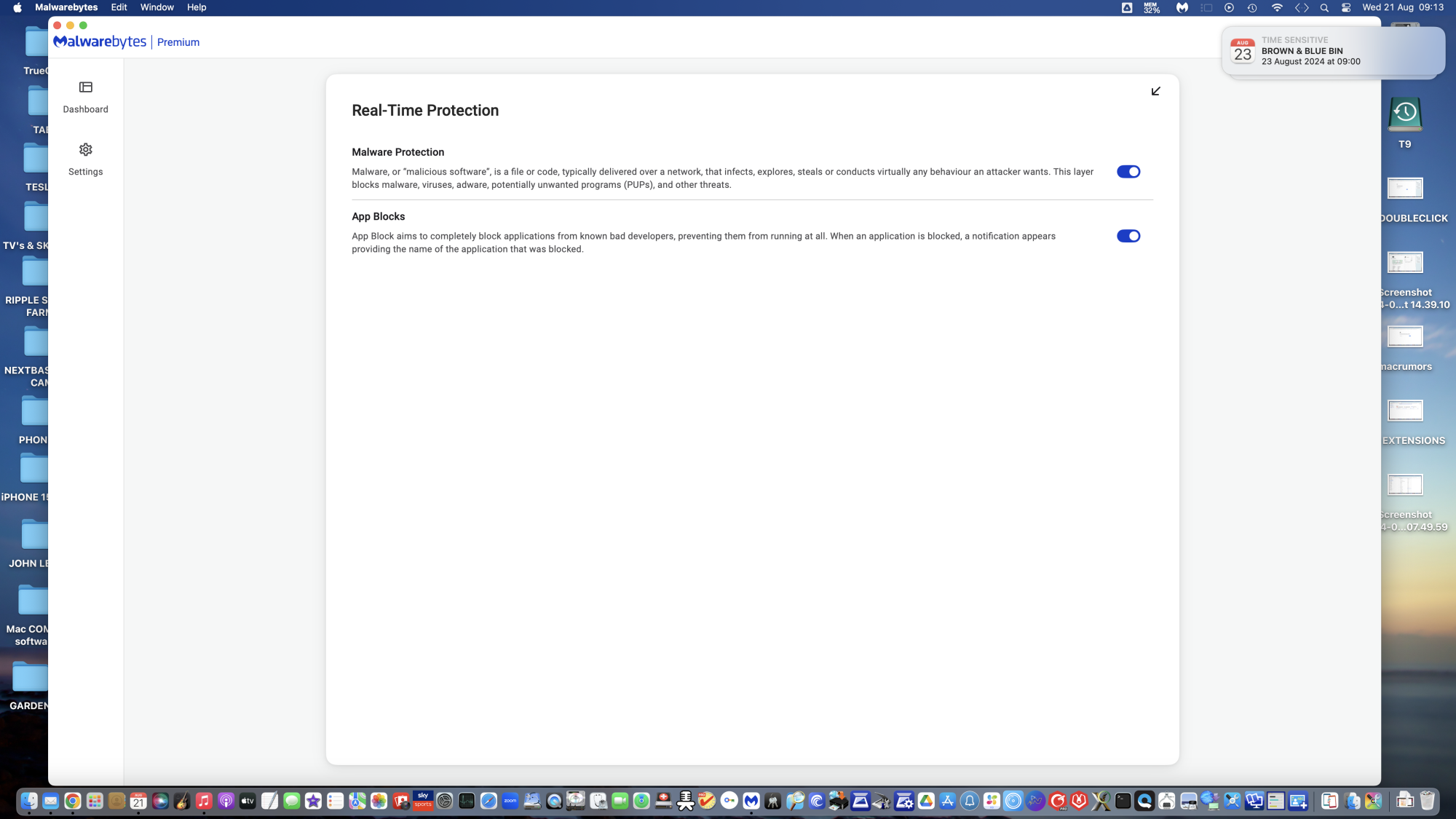Image resolution: width=1456 pixels, height=819 pixels.
Task: Open the BROWN & BLUE BIN notification
Action: click(1332, 51)
